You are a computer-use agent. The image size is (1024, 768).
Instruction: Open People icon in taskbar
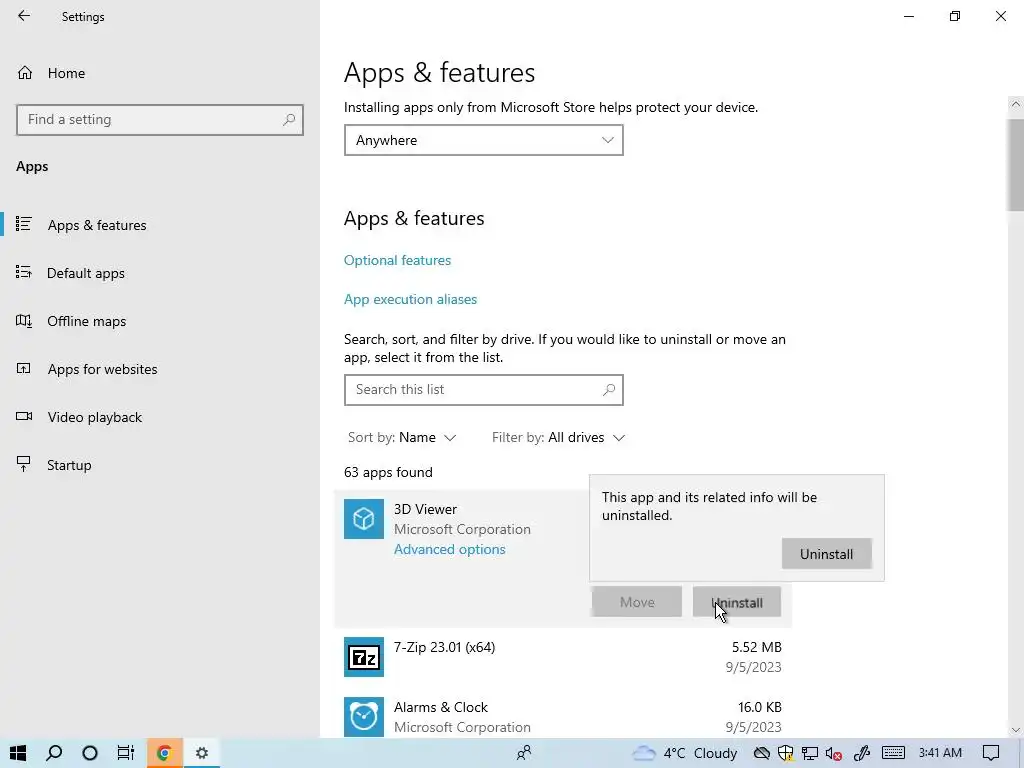tap(524, 753)
